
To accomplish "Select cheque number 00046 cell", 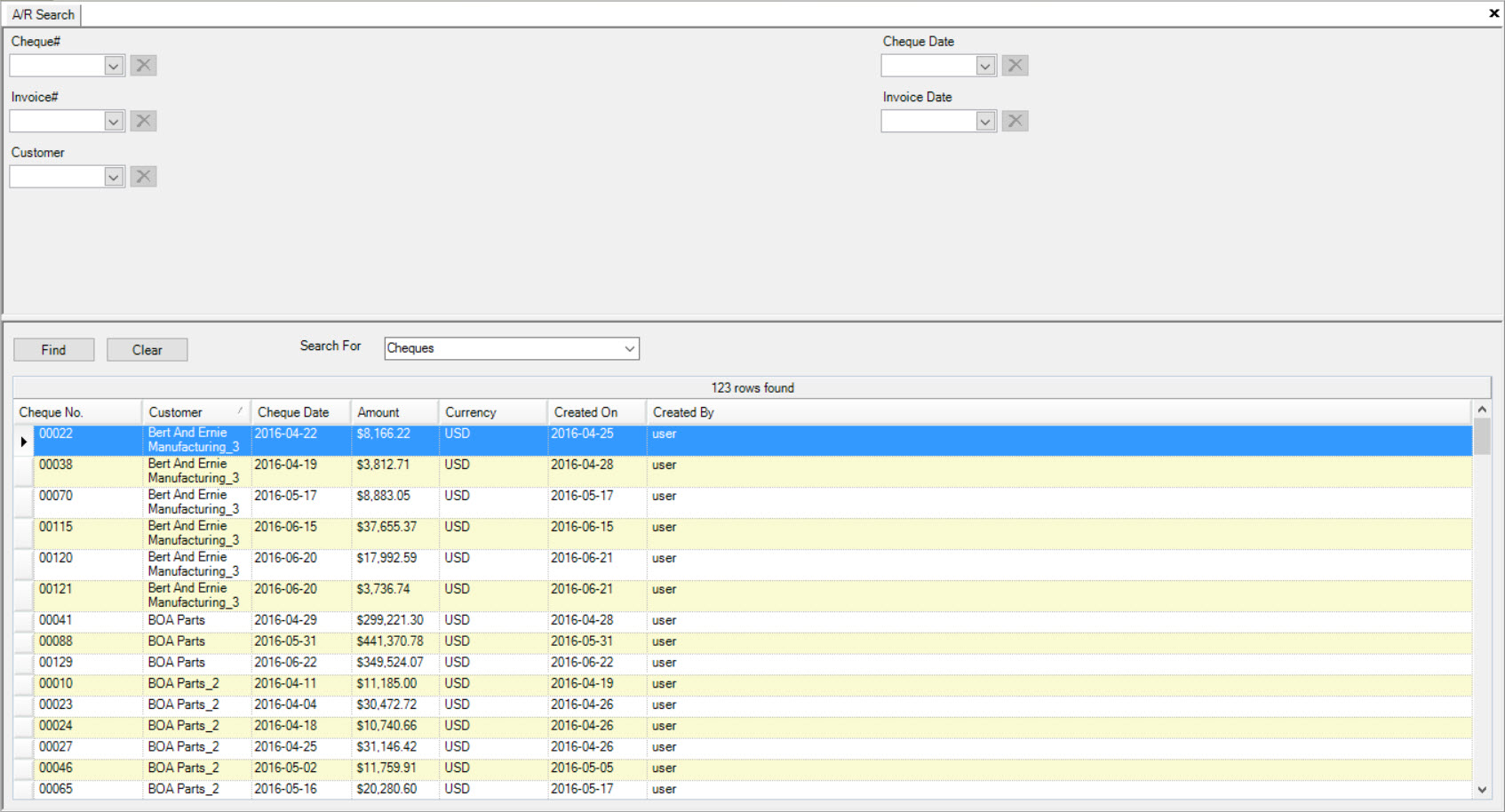I will [x=88, y=768].
